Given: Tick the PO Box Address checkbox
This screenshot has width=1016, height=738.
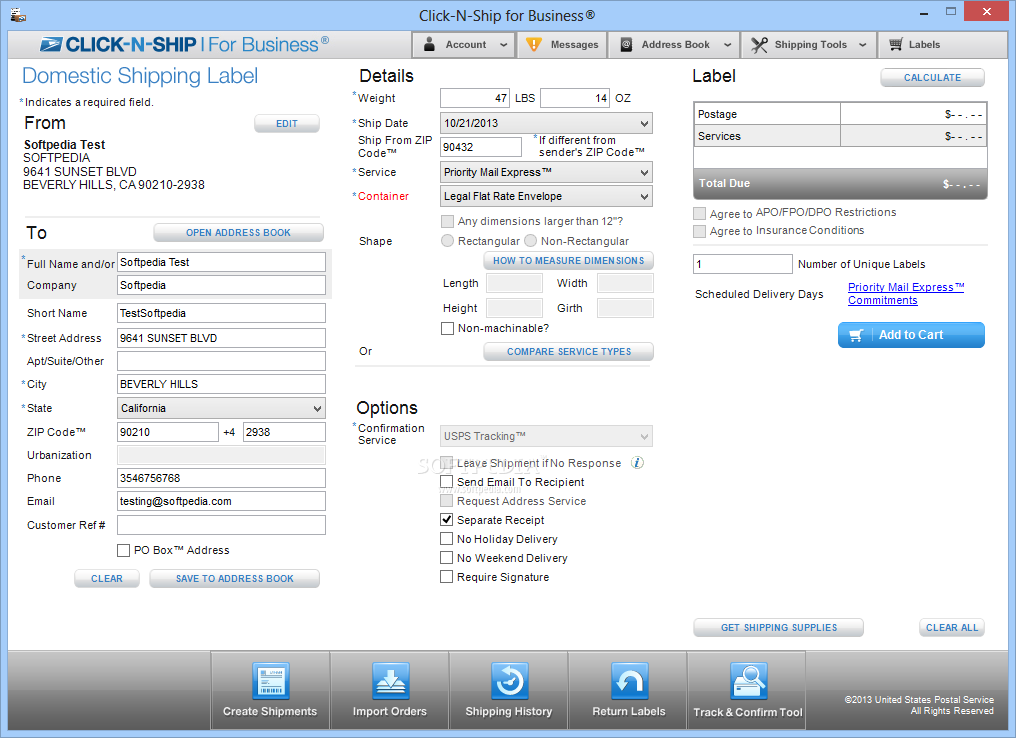Looking at the screenshot, I should (x=123, y=550).
